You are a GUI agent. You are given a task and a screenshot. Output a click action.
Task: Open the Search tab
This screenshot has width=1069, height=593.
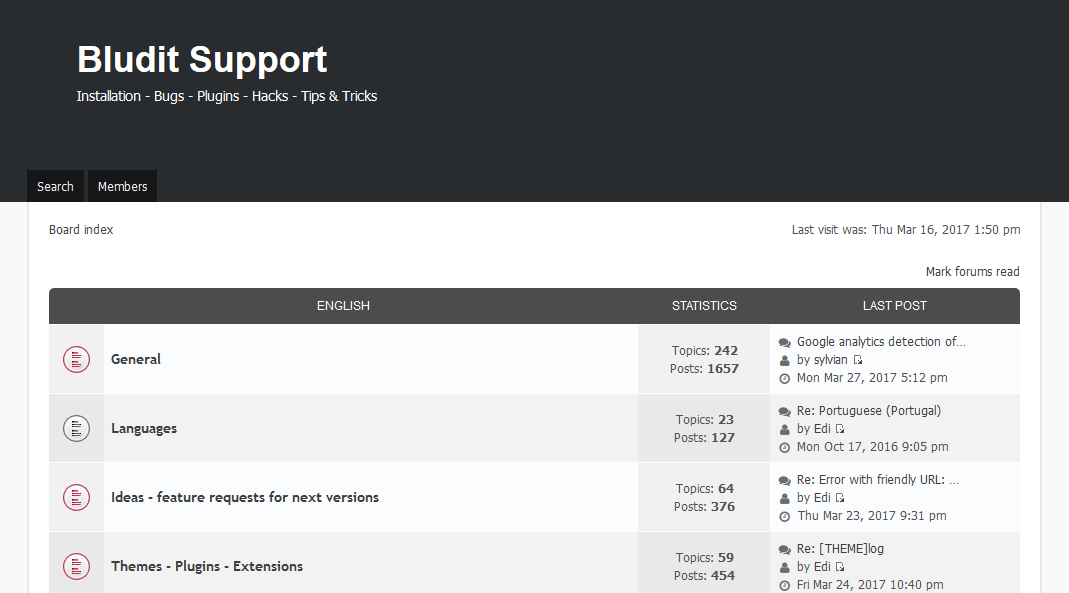55,186
